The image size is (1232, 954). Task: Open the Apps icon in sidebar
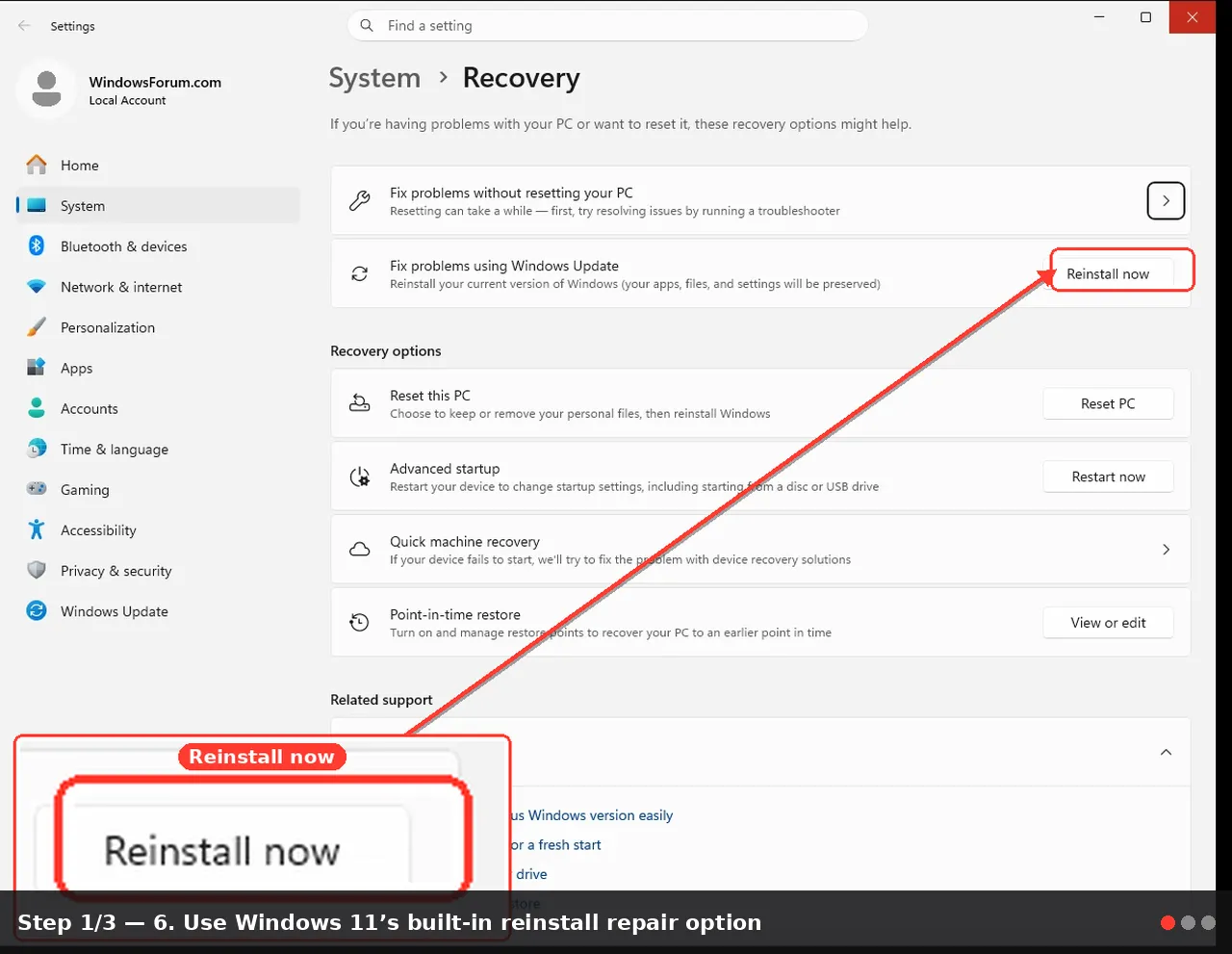click(x=37, y=368)
